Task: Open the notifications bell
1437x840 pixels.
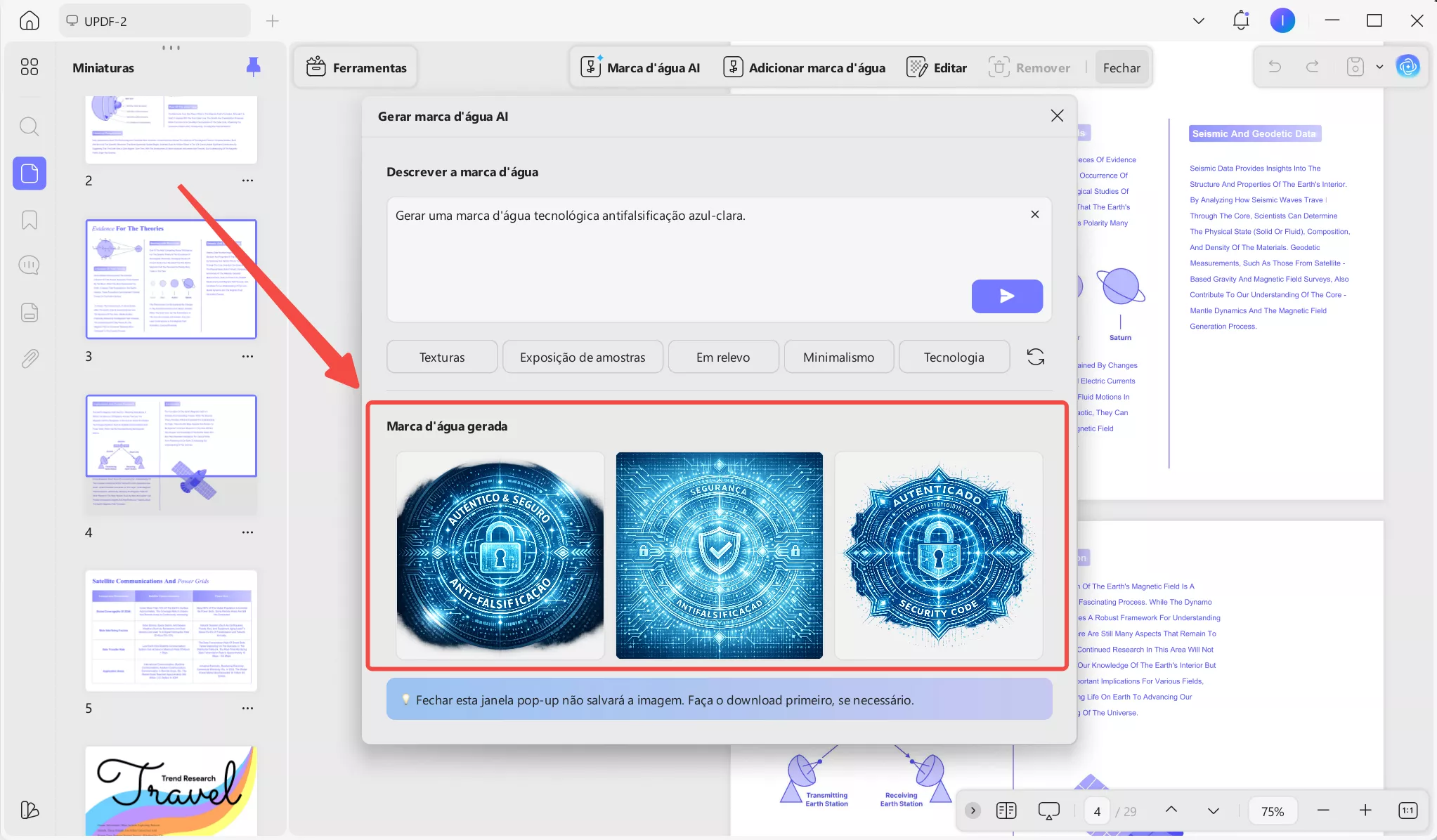Action: (x=1240, y=20)
